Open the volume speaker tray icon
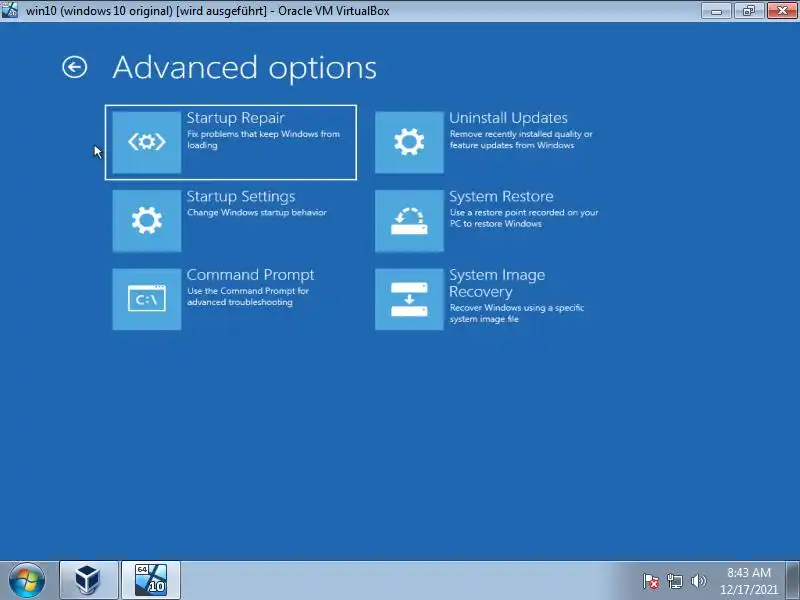This screenshot has height=600, width=800. [698, 581]
